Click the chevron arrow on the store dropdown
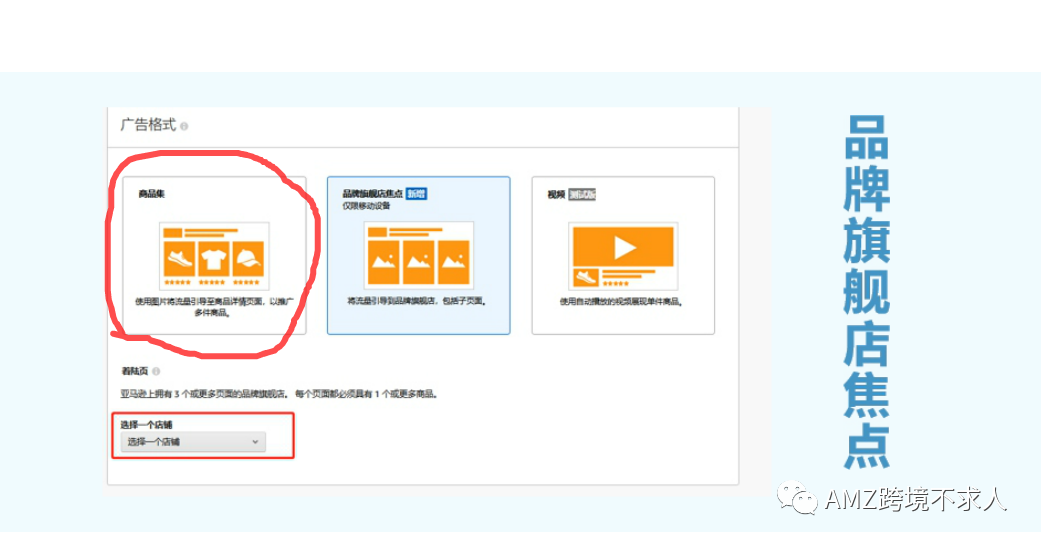Screen dimensions: 1041x545 tap(255, 442)
